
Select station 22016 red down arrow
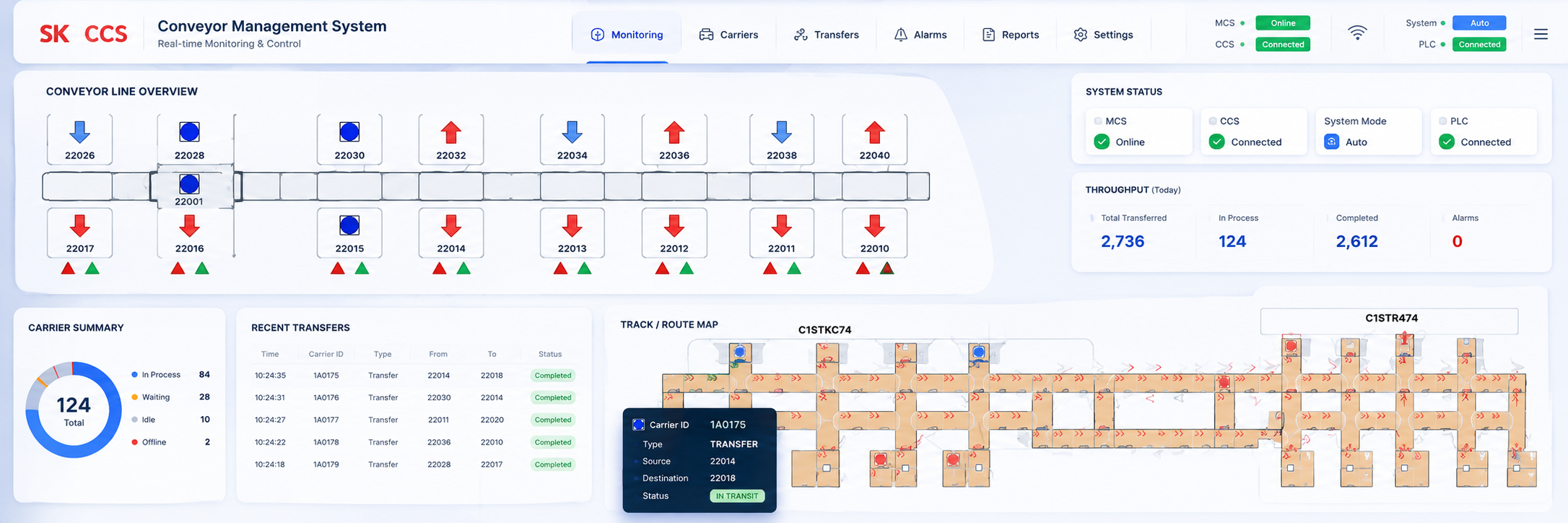189,226
